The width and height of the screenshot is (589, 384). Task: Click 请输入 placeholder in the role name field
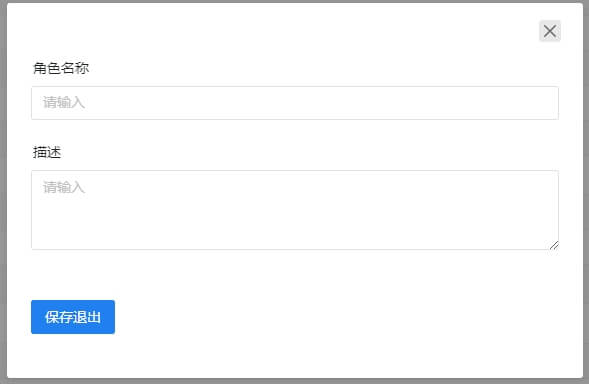tap(64, 103)
